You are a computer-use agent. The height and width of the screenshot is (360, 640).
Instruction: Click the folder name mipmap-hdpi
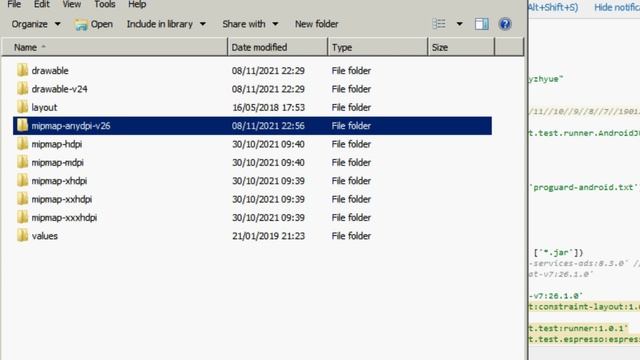pyautogui.click(x=57, y=144)
